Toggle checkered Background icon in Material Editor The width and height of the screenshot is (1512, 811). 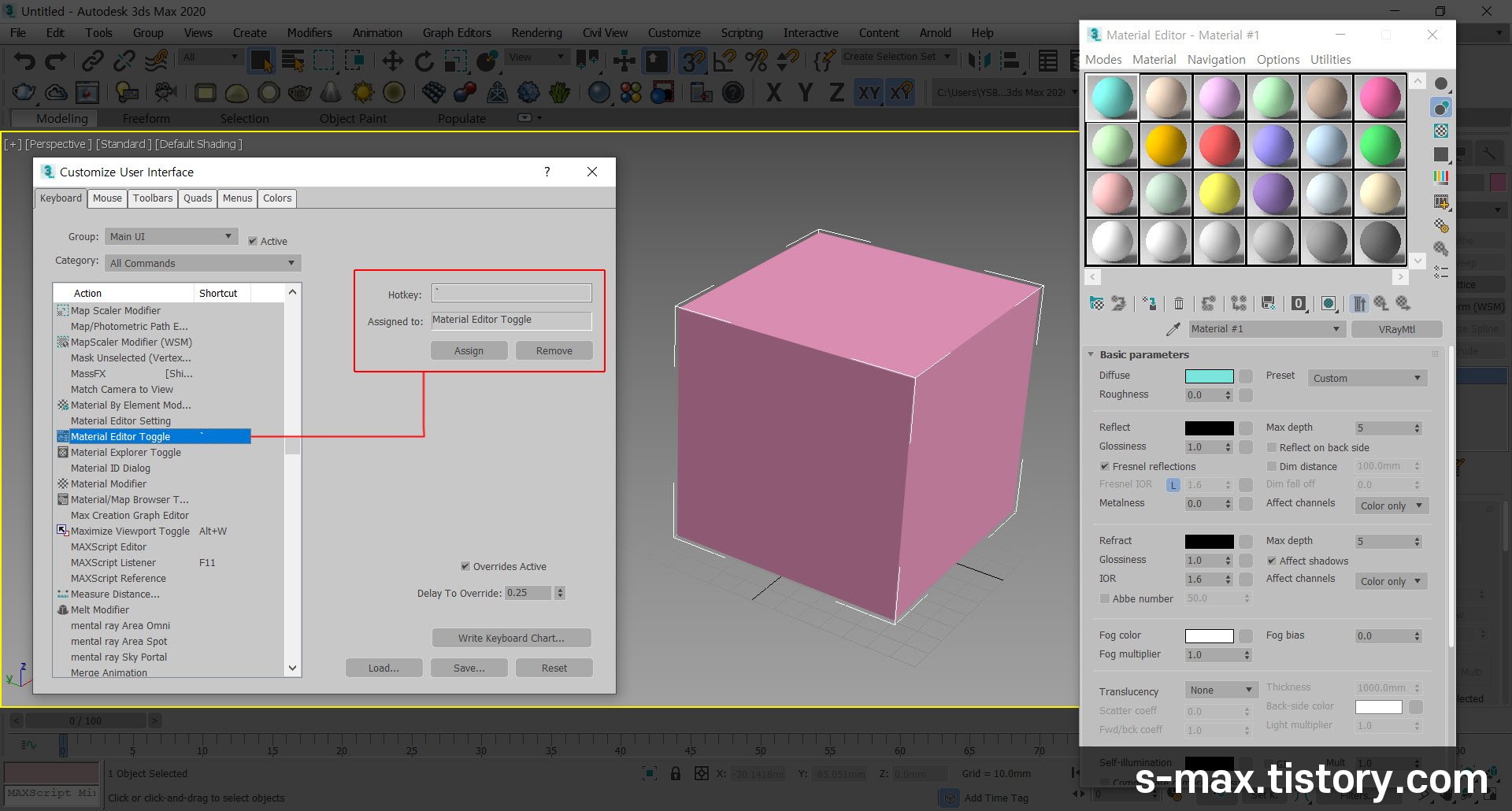click(1441, 131)
